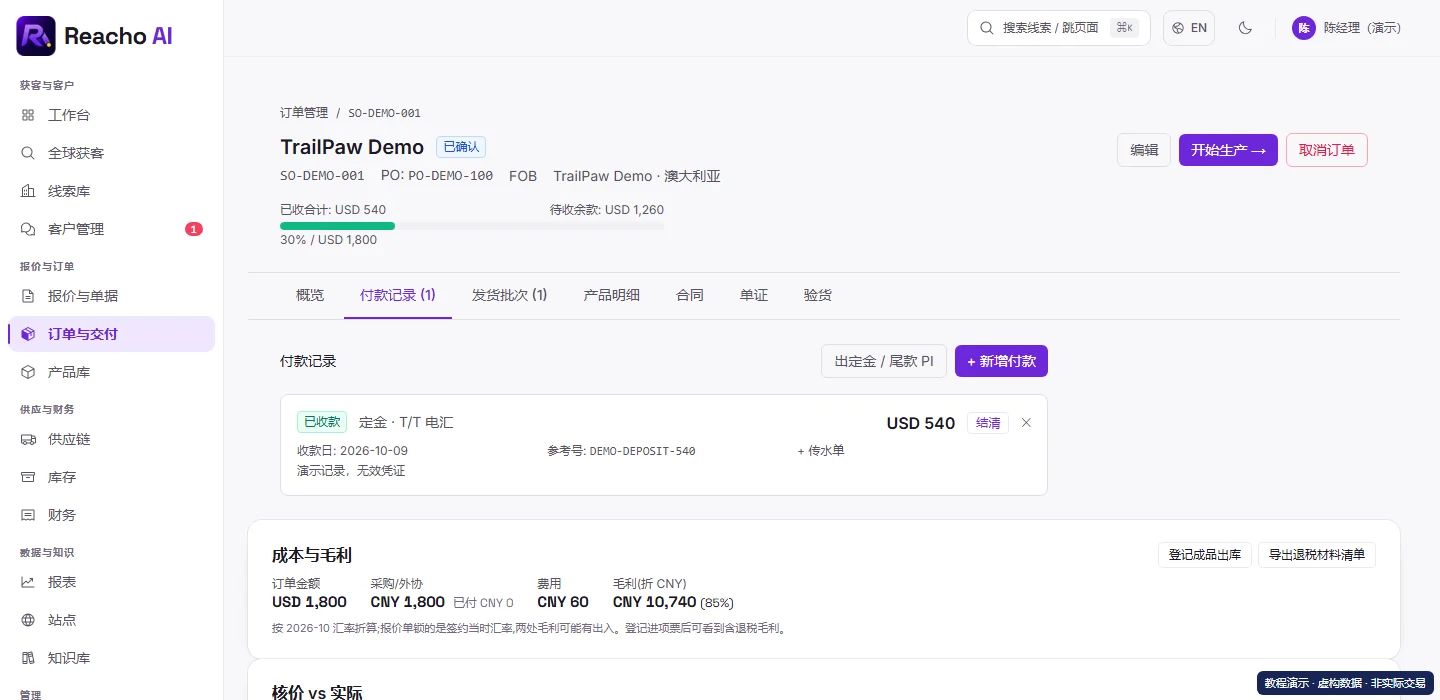Click the 结清 button on deposit record
1440x700 pixels.
pyautogui.click(x=988, y=423)
